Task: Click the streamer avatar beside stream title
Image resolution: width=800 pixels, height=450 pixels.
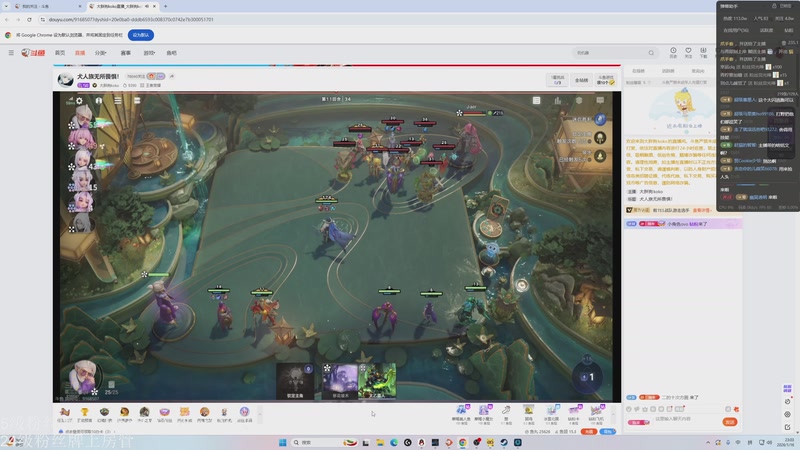Action: click(65, 80)
